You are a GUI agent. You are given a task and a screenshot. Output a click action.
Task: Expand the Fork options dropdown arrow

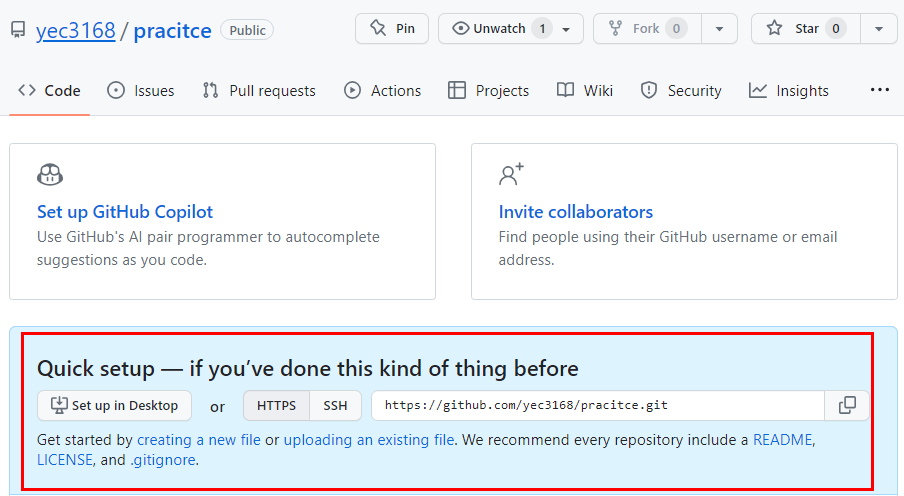(x=720, y=28)
